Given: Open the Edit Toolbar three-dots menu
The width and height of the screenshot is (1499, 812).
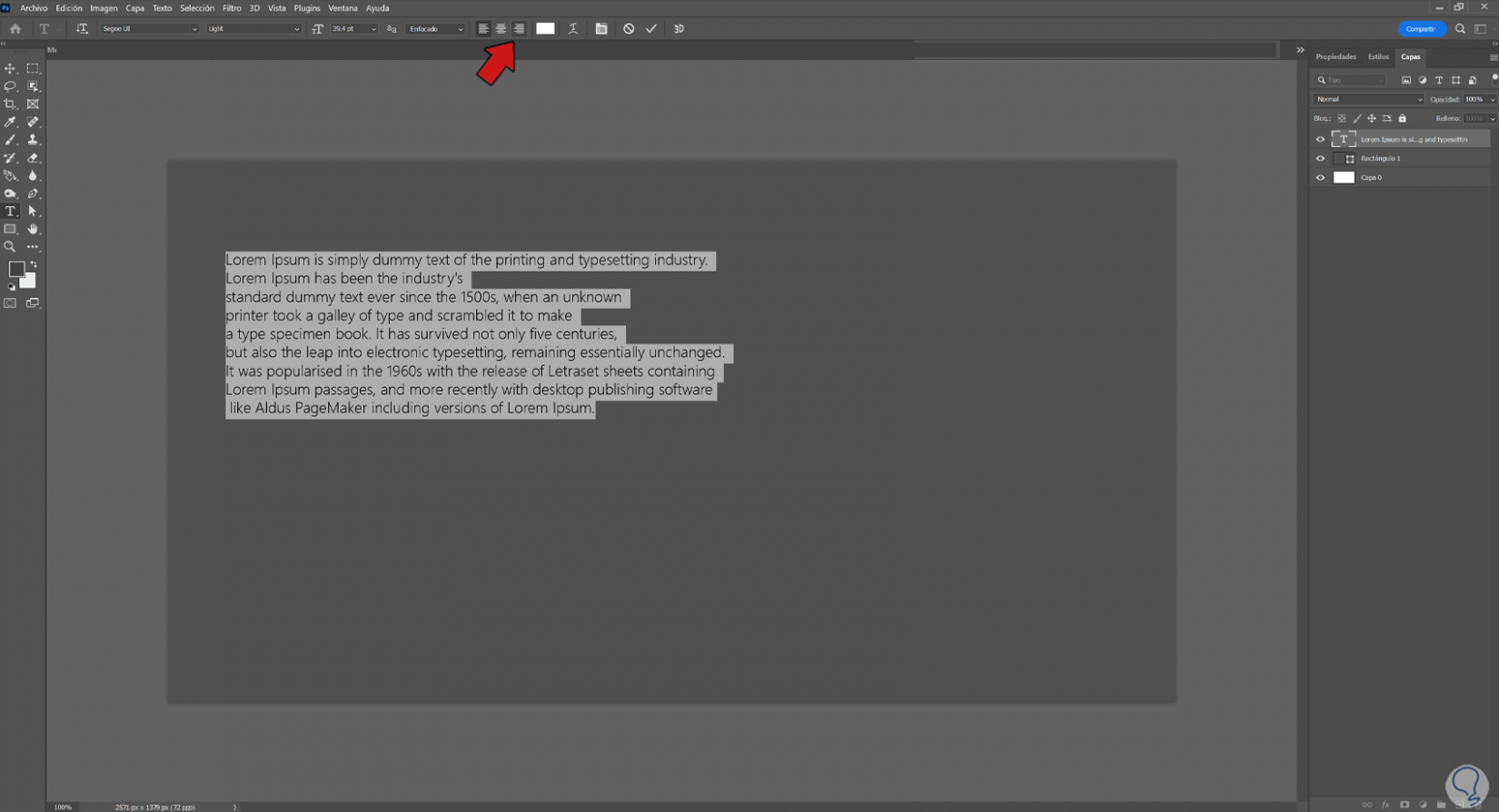Looking at the screenshot, I should 33,247.
